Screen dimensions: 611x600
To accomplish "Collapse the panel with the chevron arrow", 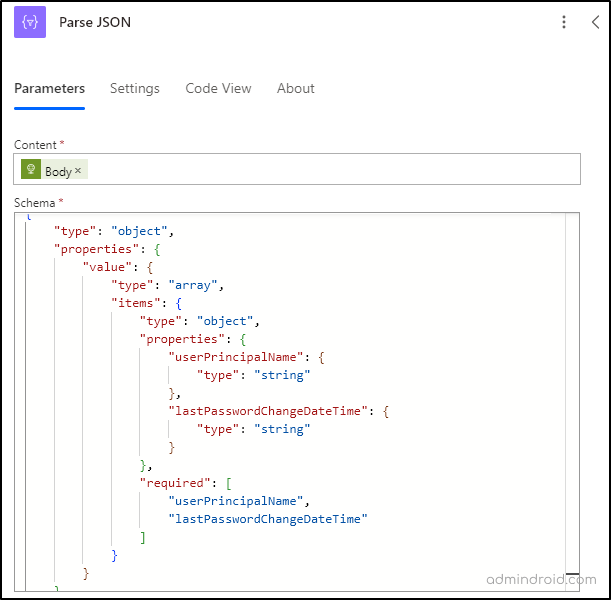I will [595, 22].
